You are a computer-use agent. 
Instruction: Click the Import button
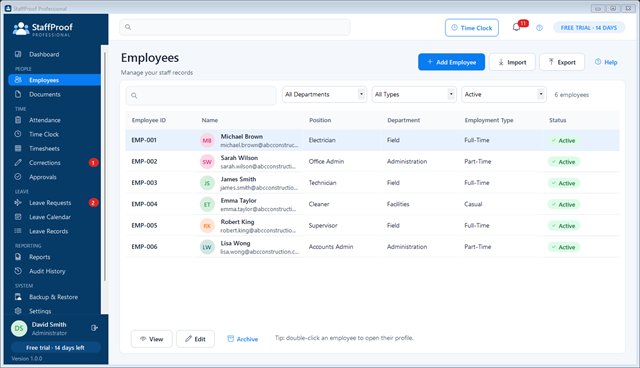click(x=512, y=62)
